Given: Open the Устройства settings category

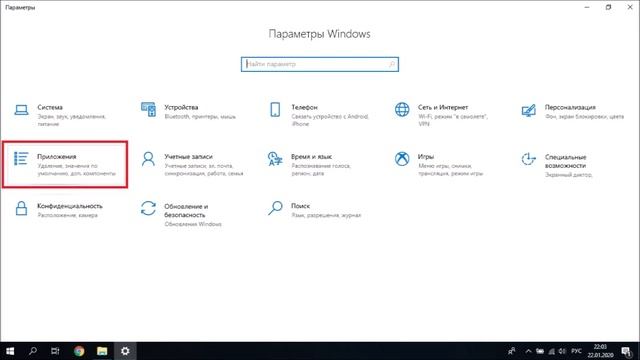Looking at the screenshot, I should pos(189,111).
